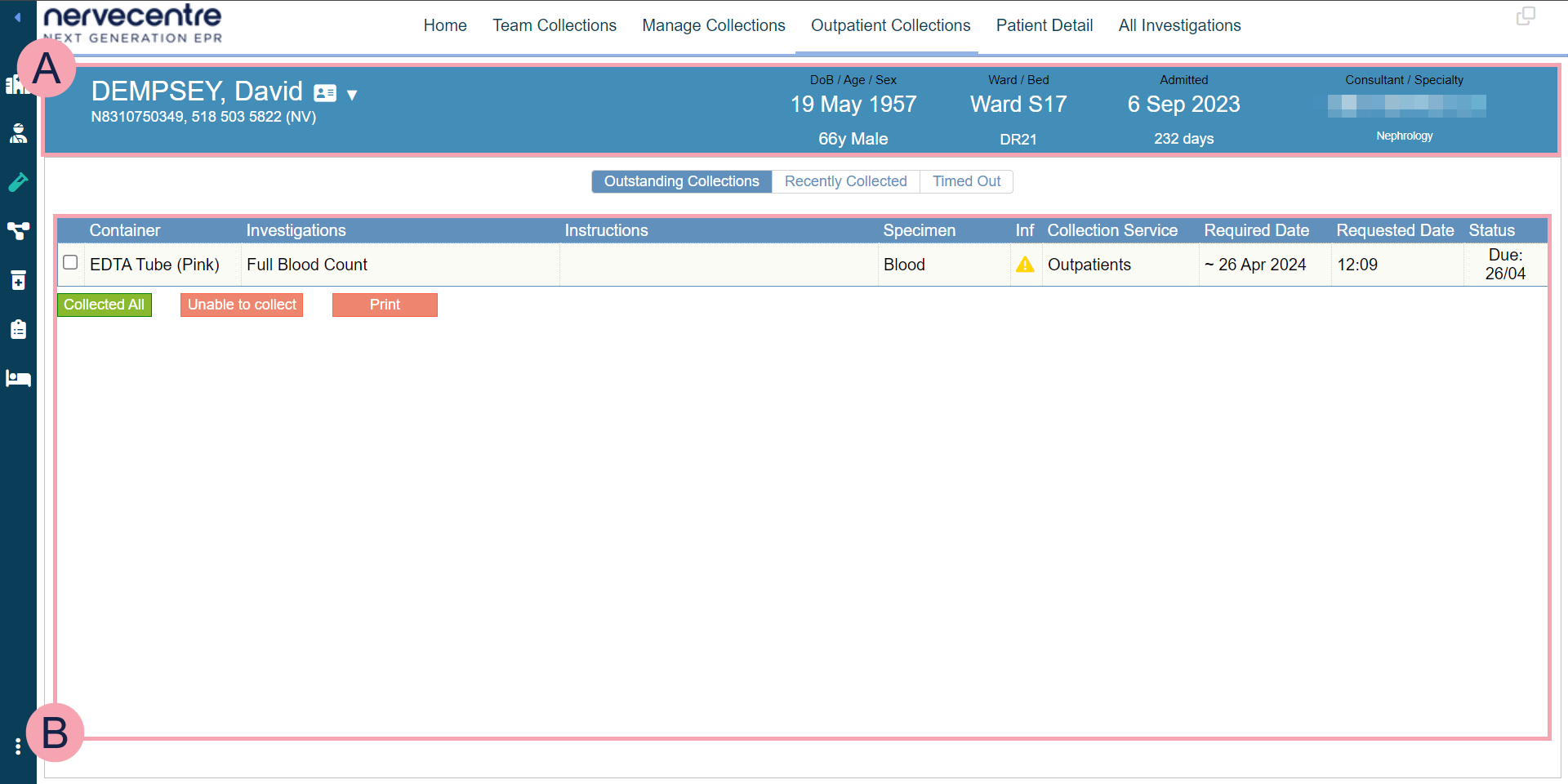Expand the dropdown arrow beside DEMPSEY, David
Image resolution: width=1568 pixels, height=784 pixels.
click(x=352, y=95)
